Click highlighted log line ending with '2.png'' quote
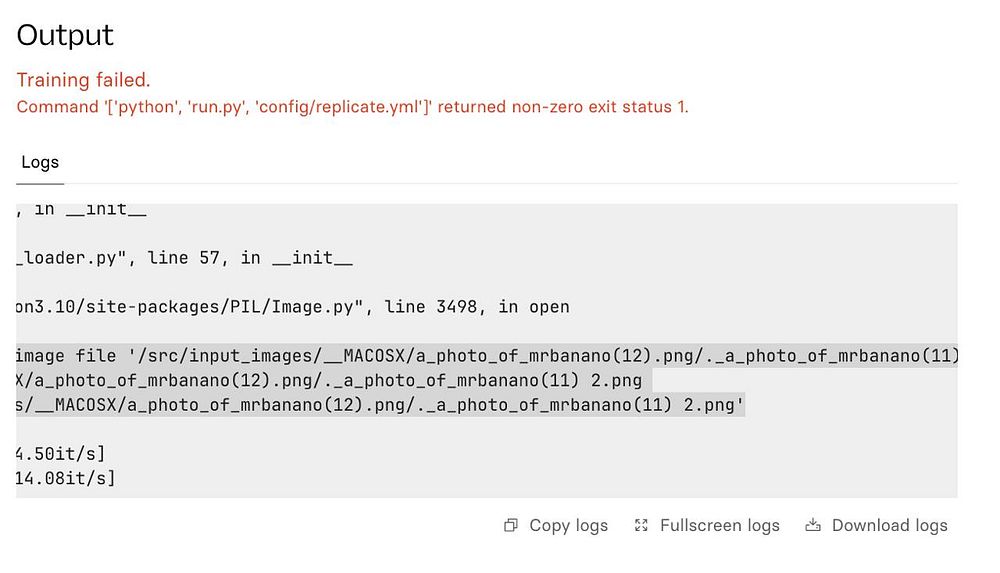The image size is (1000, 573). pos(380,405)
